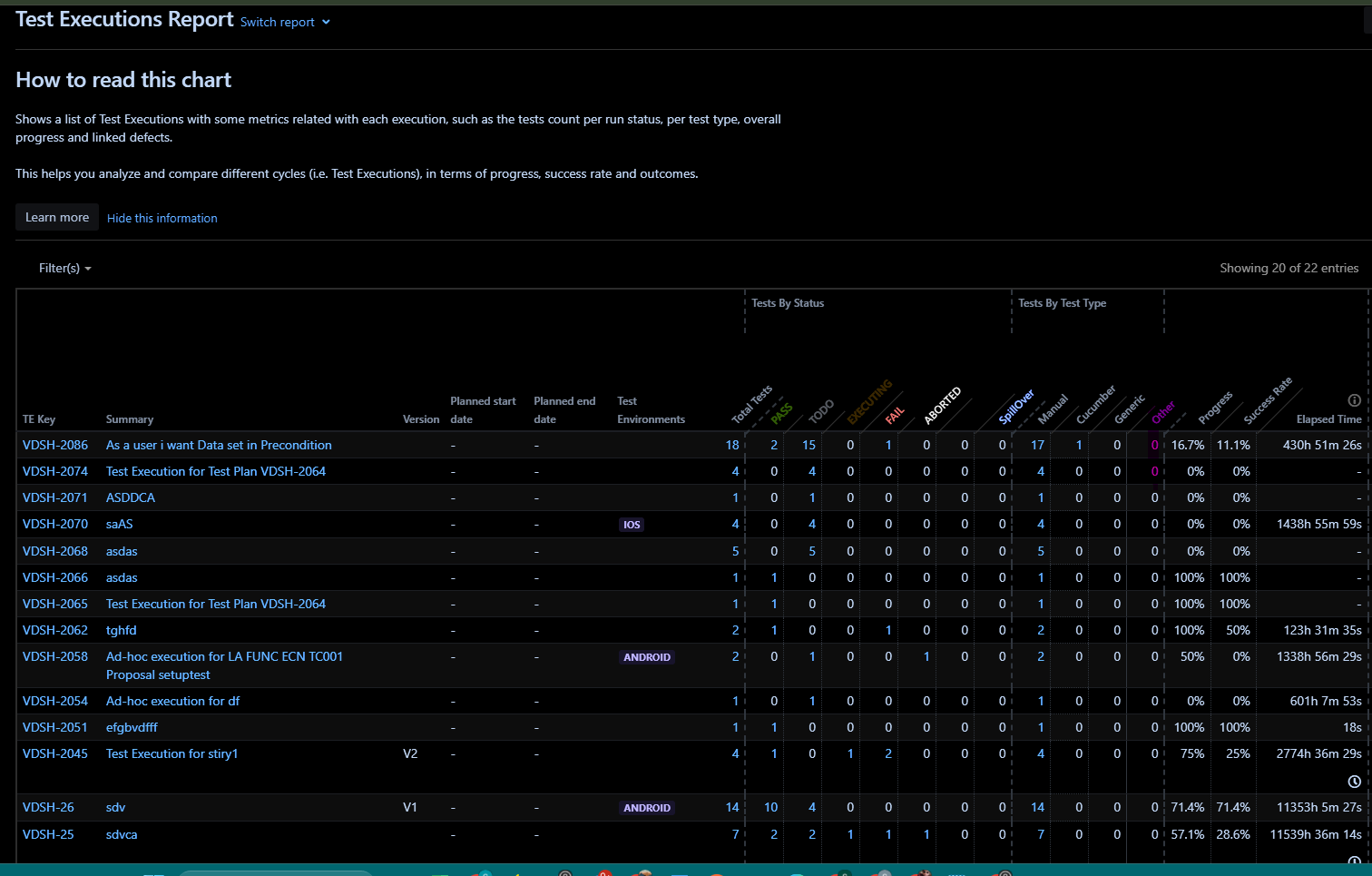Click the Learn more button
The width and height of the screenshot is (1372, 876).
pyautogui.click(x=57, y=217)
